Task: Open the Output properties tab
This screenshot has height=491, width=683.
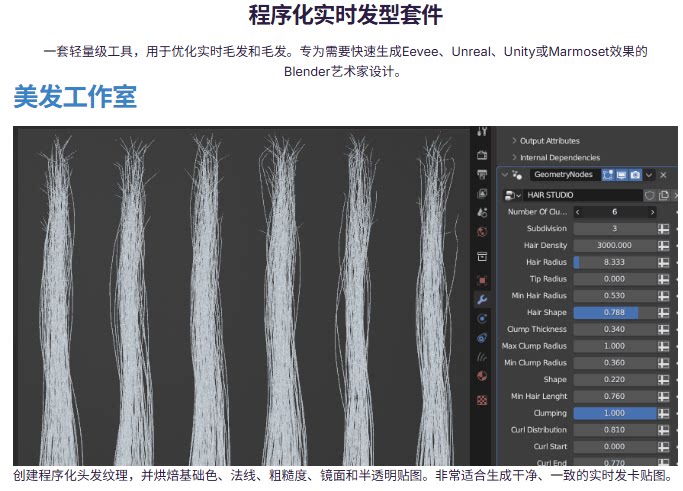Action: (x=482, y=175)
